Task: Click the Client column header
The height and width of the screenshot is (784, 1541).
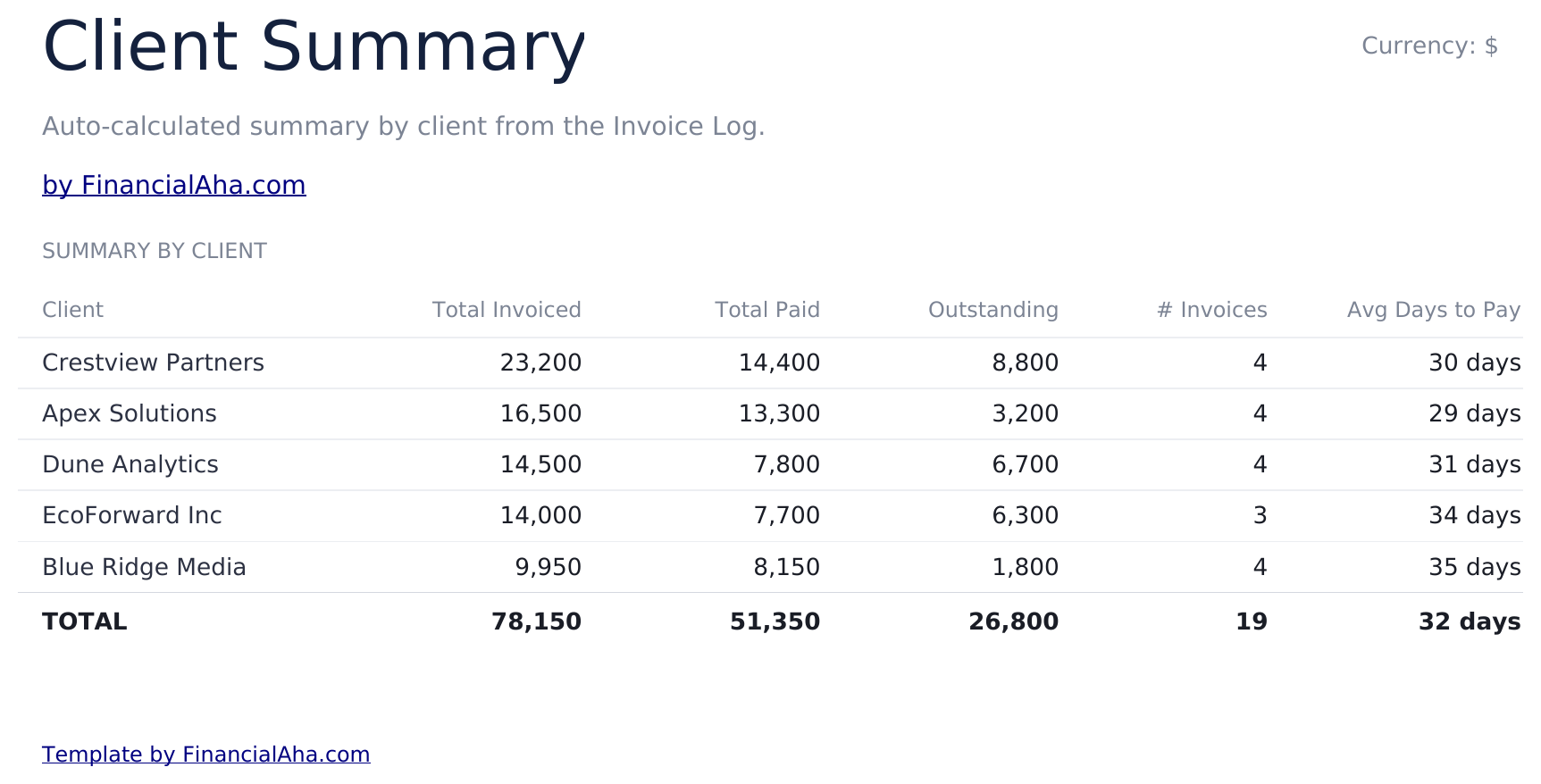Action: [73, 310]
